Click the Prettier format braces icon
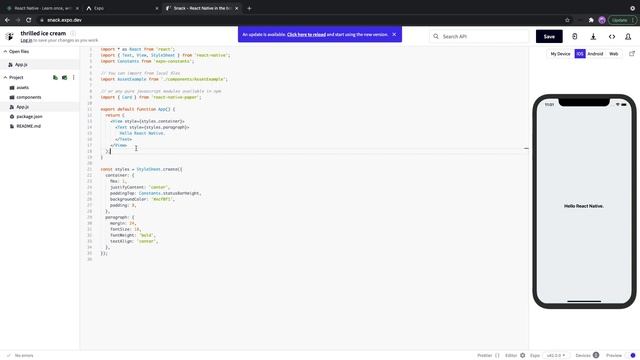The image size is (640, 360). [x=497, y=356]
